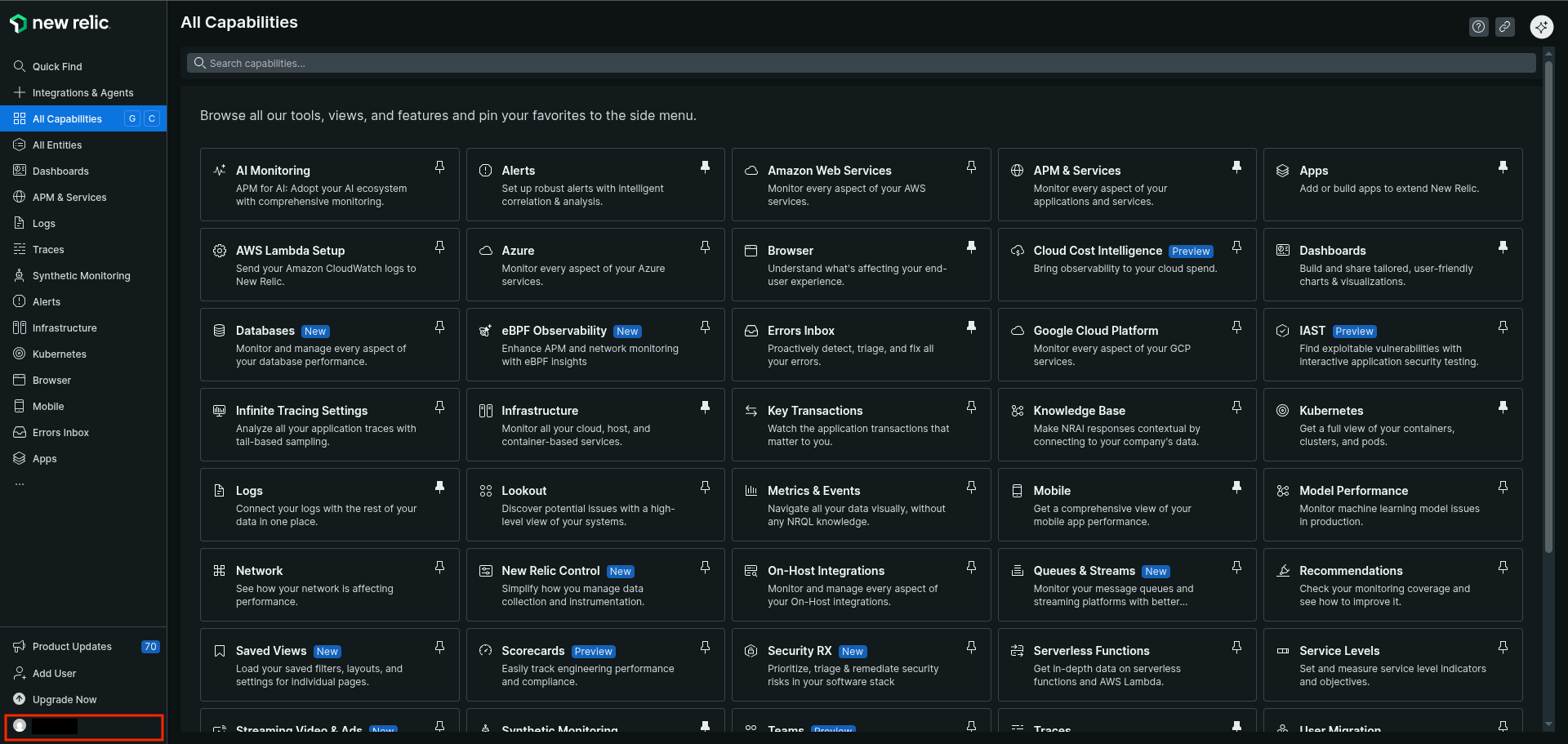
Task: Focus the Search capabilities field
Action: [x=862, y=64]
